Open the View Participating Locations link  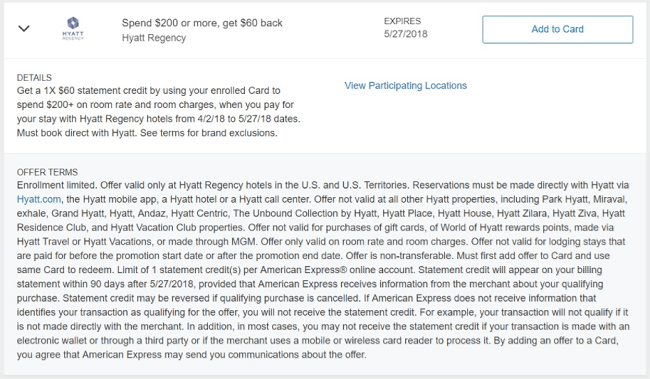[405, 85]
